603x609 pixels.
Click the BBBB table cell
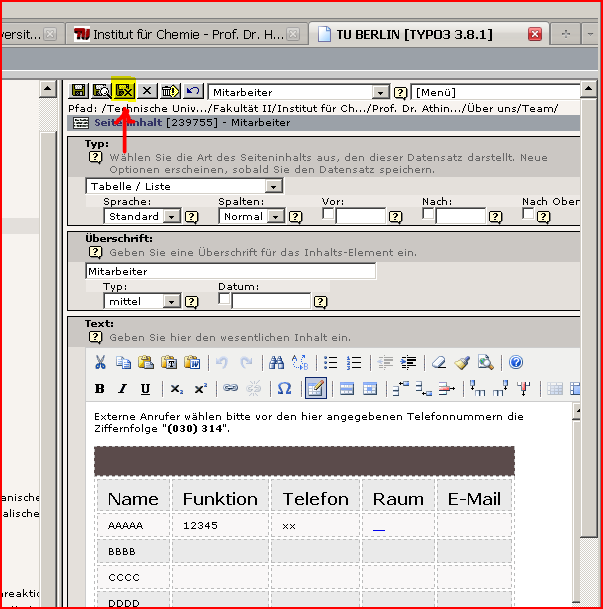(x=134, y=551)
